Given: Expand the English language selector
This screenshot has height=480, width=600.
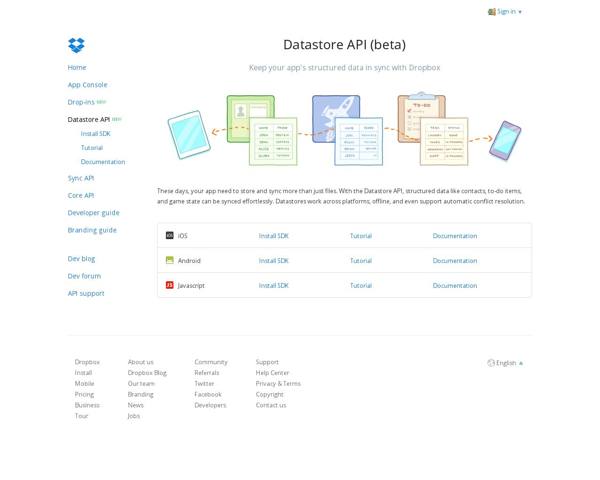Looking at the screenshot, I should point(509,363).
